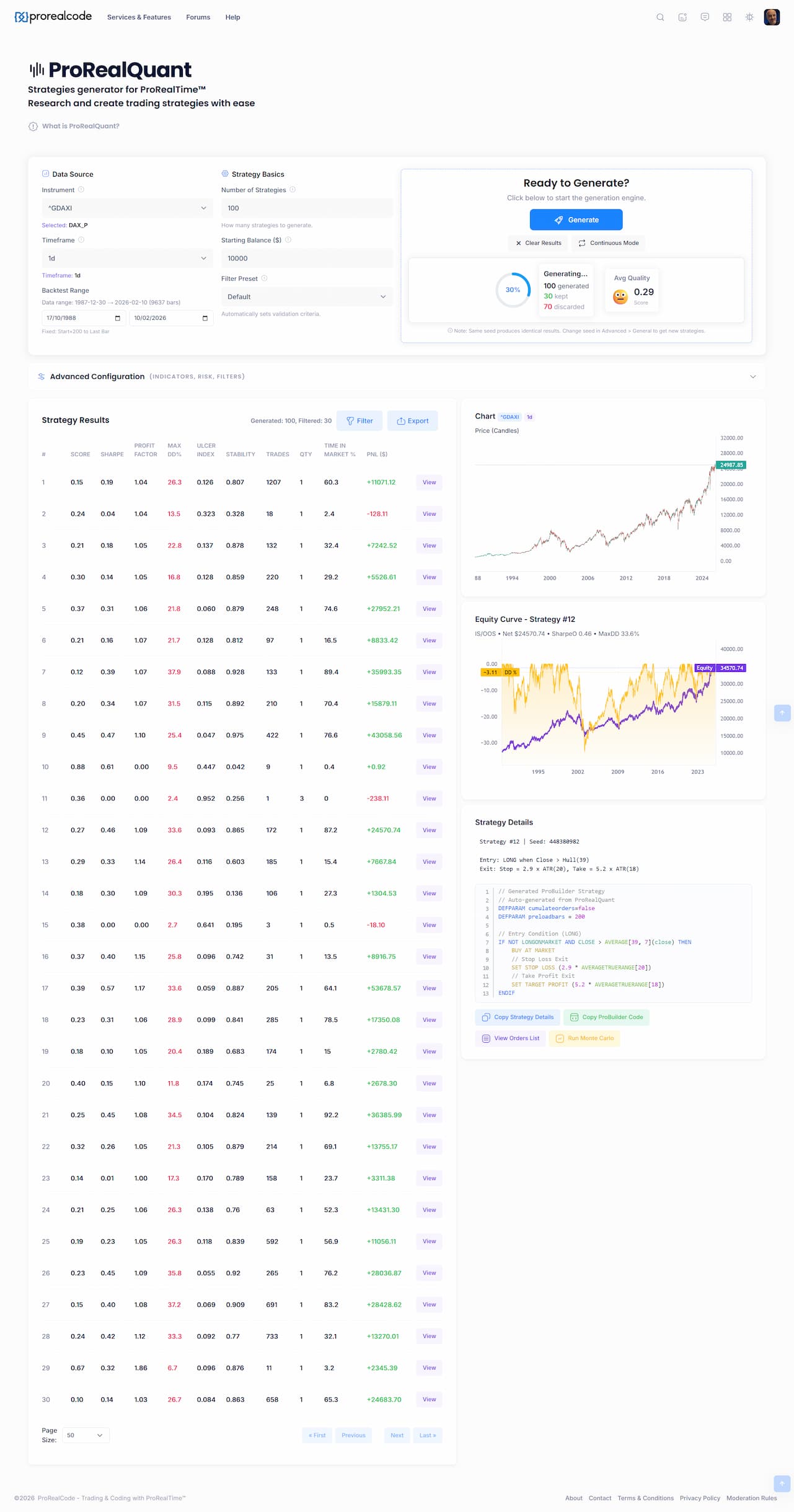Screen dimensions: 794x1512
Task: Go to Next results page
Action: point(397,1435)
